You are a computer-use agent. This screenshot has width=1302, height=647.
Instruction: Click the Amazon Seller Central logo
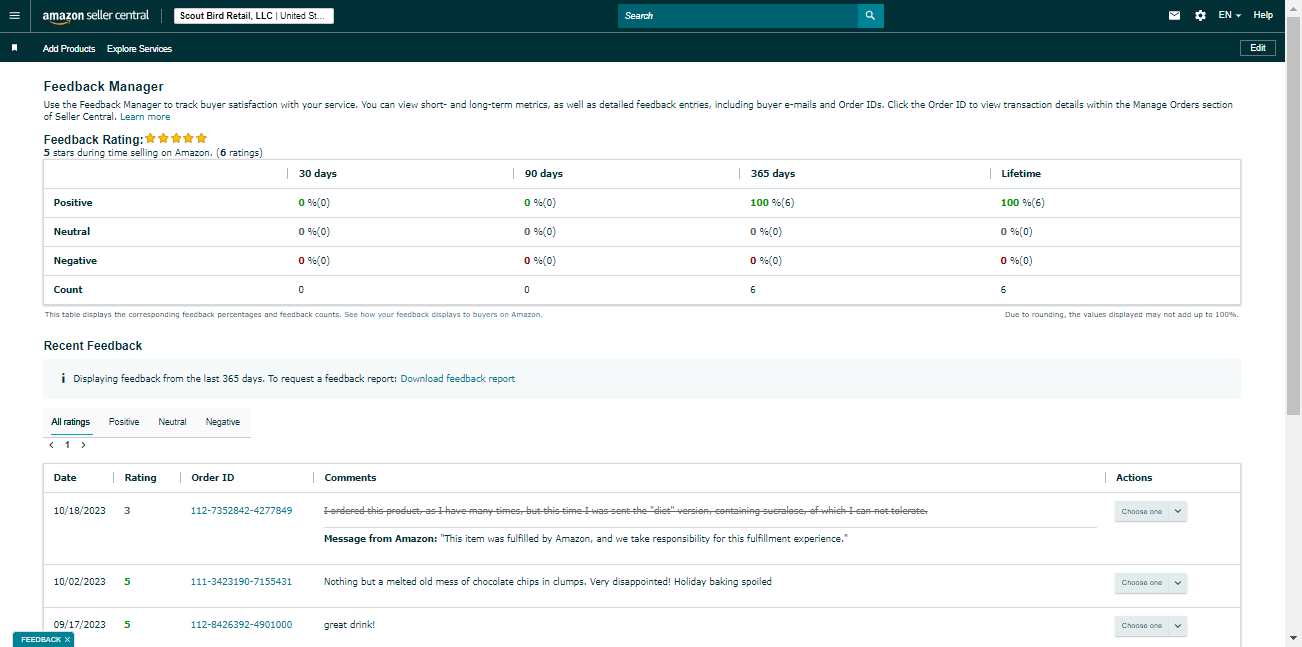pos(95,16)
